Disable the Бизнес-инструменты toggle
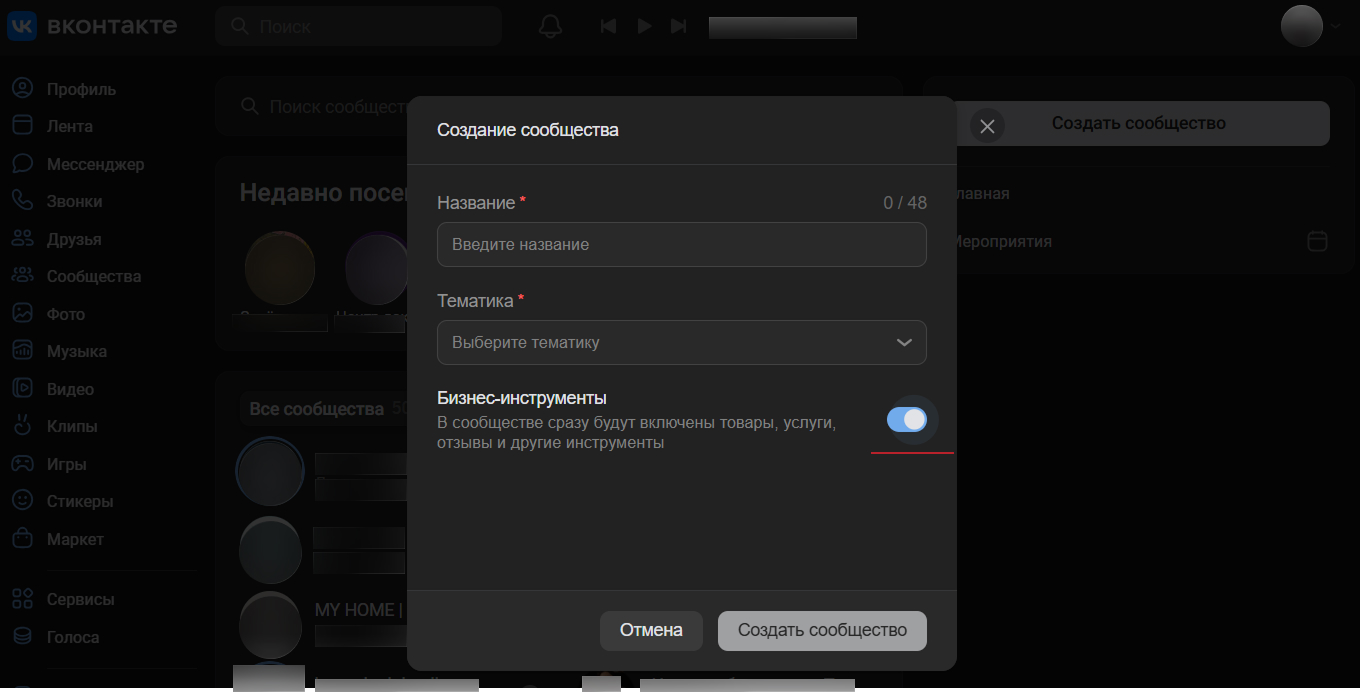Image resolution: width=1360 pixels, height=692 pixels. point(907,420)
